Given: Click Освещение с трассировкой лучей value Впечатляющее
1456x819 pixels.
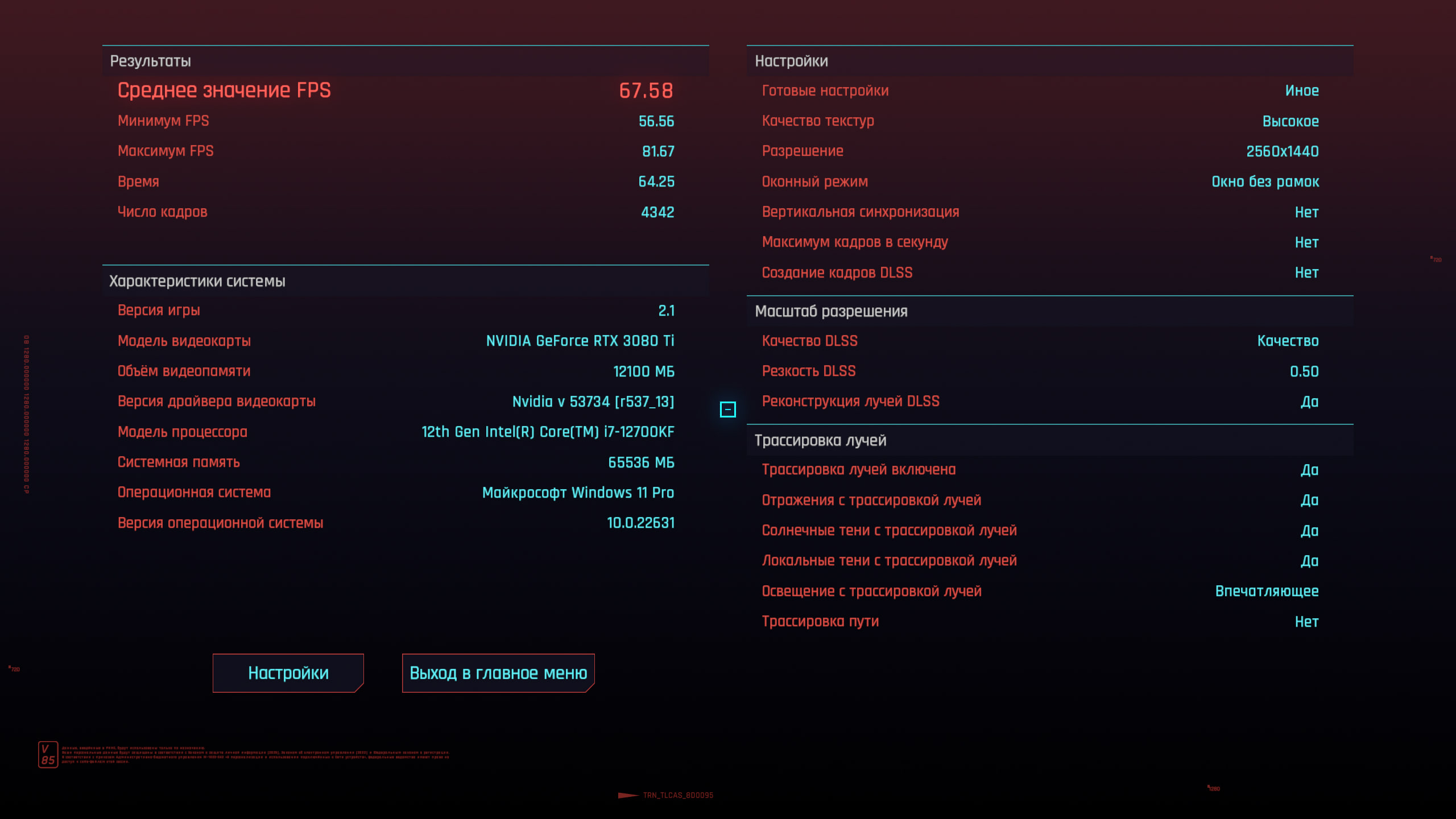Looking at the screenshot, I should pyautogui.click(x=1267, y=591).
